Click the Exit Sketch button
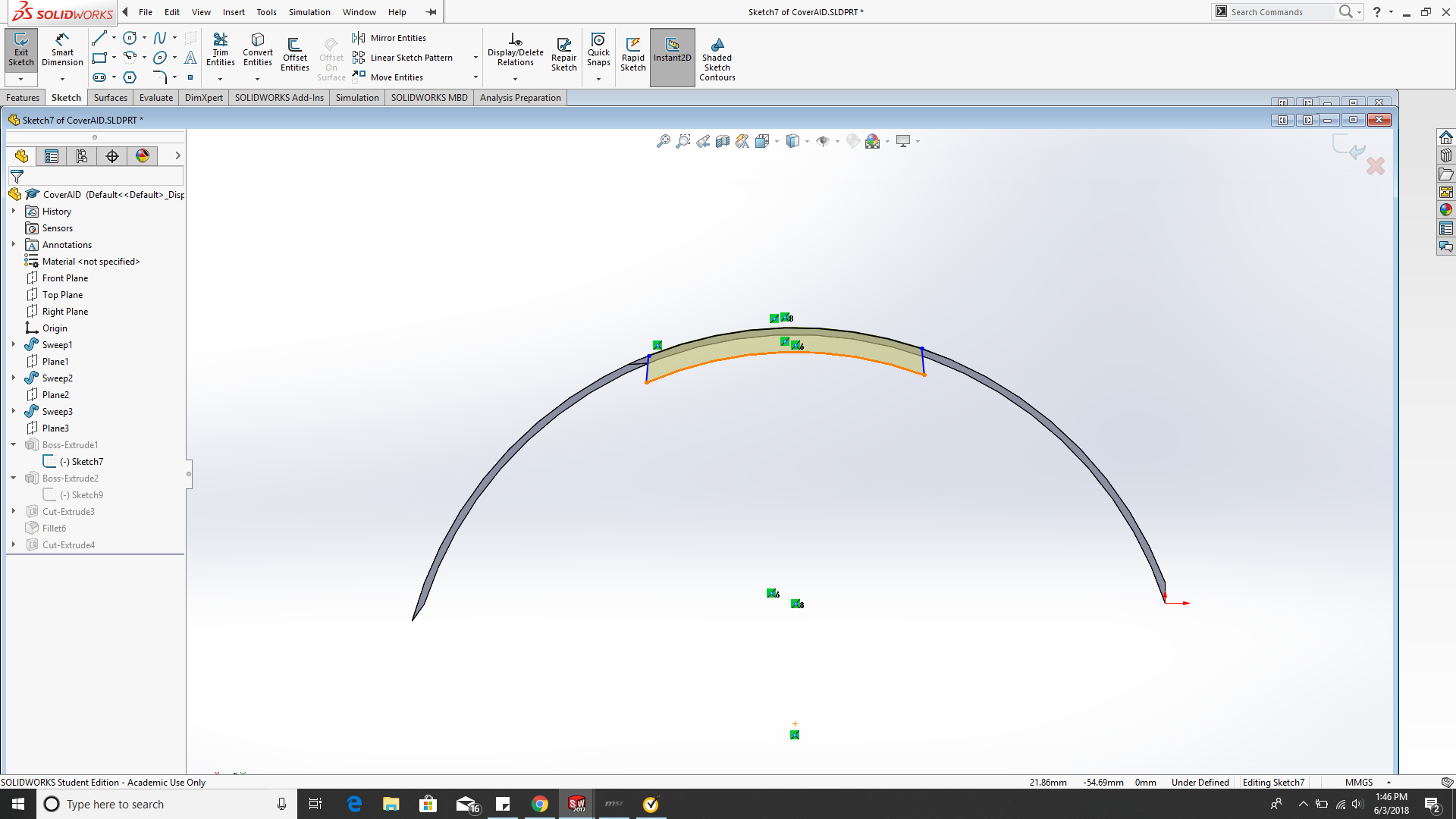This screenshot has width=1456, height=819. click(x=21, y=50)
